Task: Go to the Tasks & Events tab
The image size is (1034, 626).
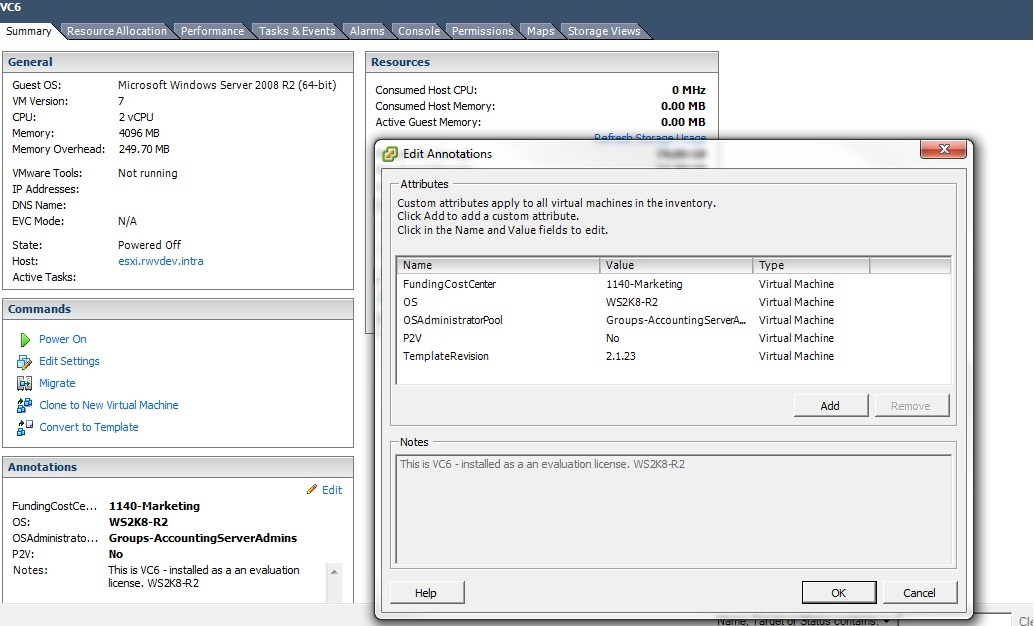Action: (x=297, y=31)
